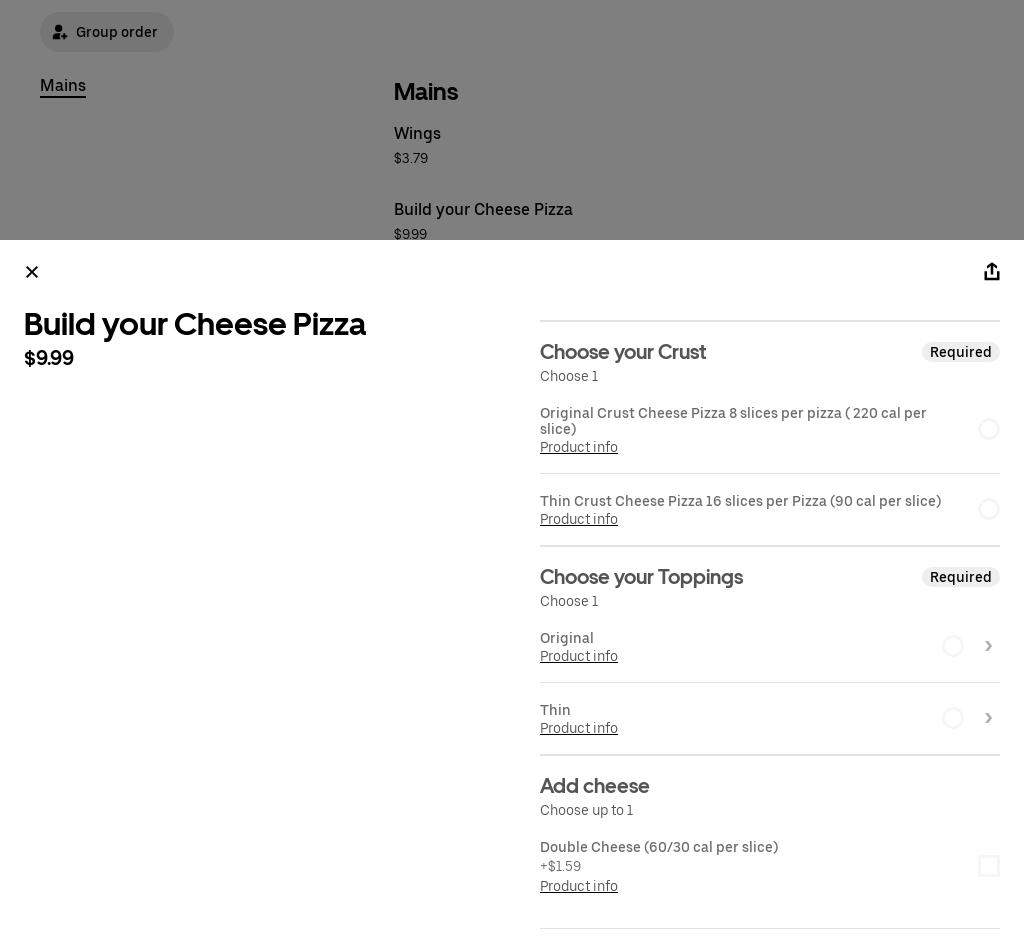
Task: Expand options for the Original topping
Action: pos(988,646)
